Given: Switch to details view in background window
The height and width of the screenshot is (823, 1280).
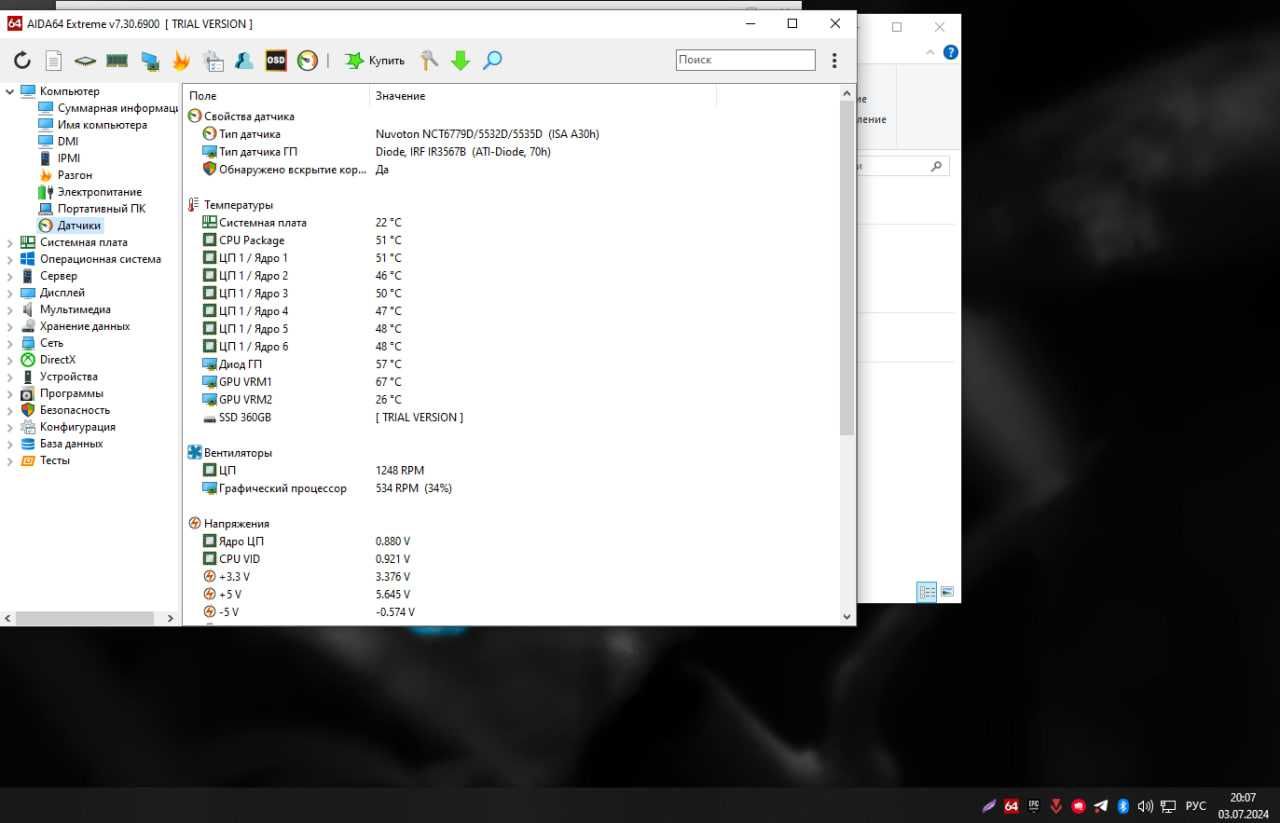Looking at the screenshot, I should (927, 592).
